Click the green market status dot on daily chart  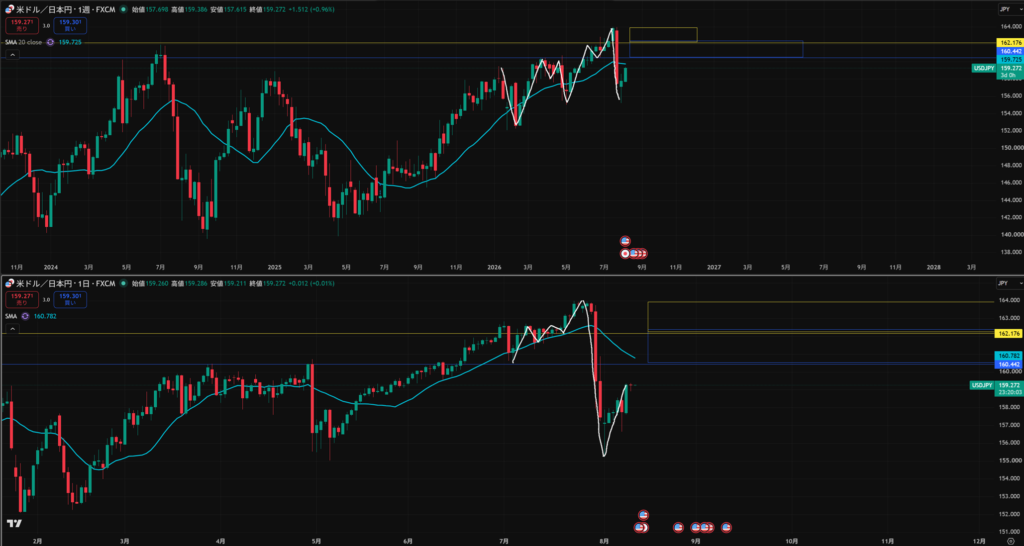pyautogui.click(x=125, y=283)
